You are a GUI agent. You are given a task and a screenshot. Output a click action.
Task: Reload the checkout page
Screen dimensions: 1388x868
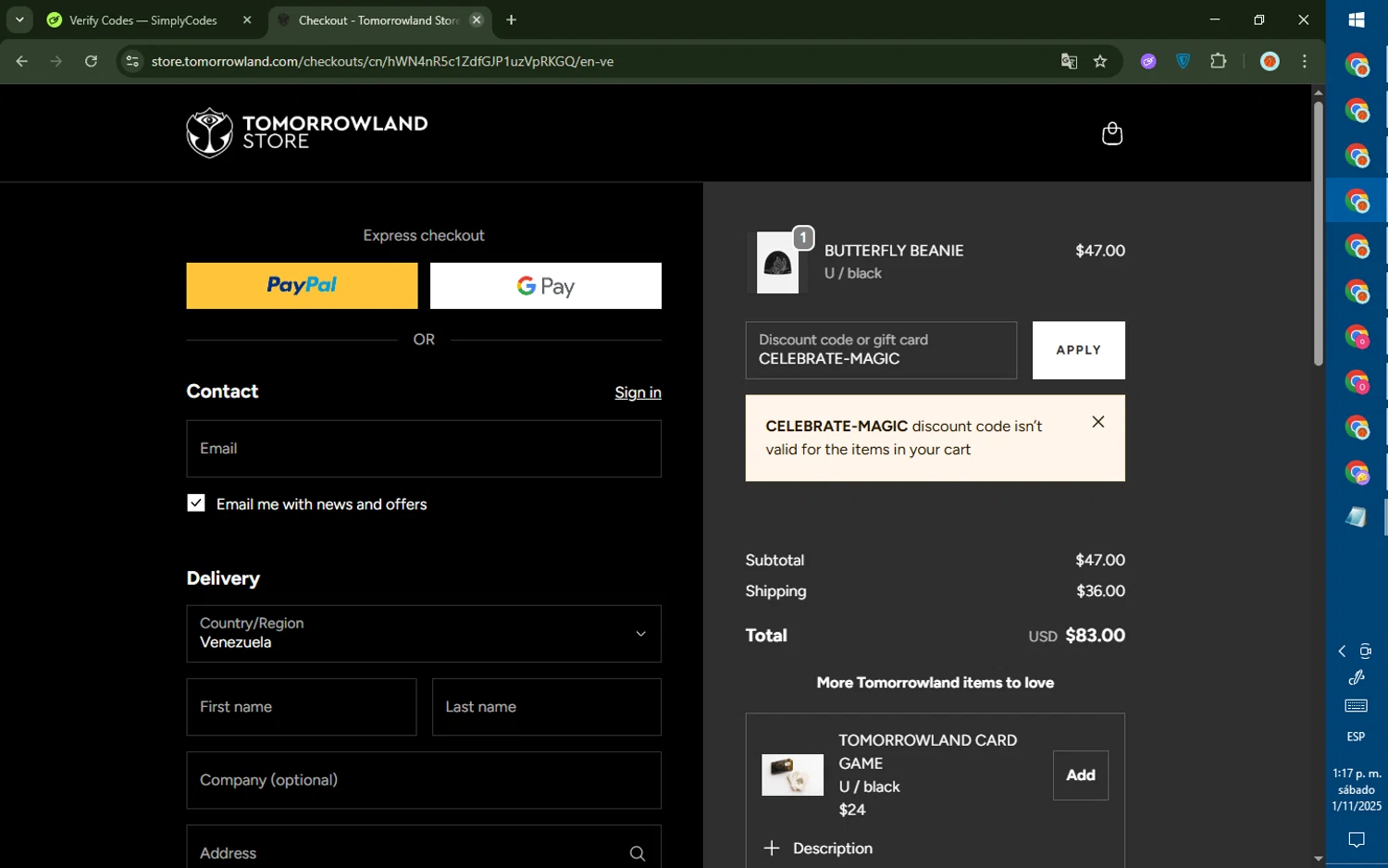[x=91, y=61]
